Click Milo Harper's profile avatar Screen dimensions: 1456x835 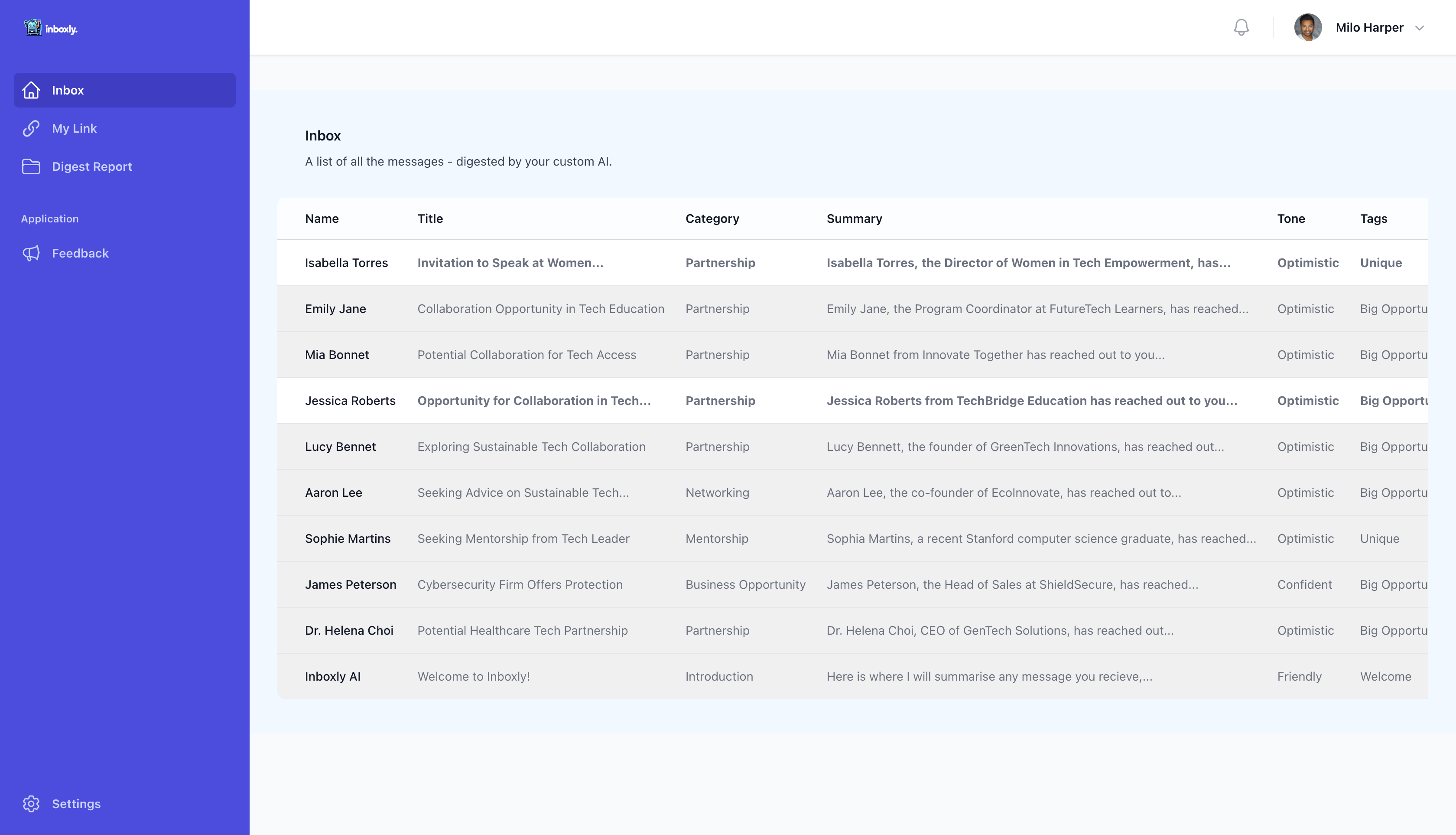(1307, 27)
